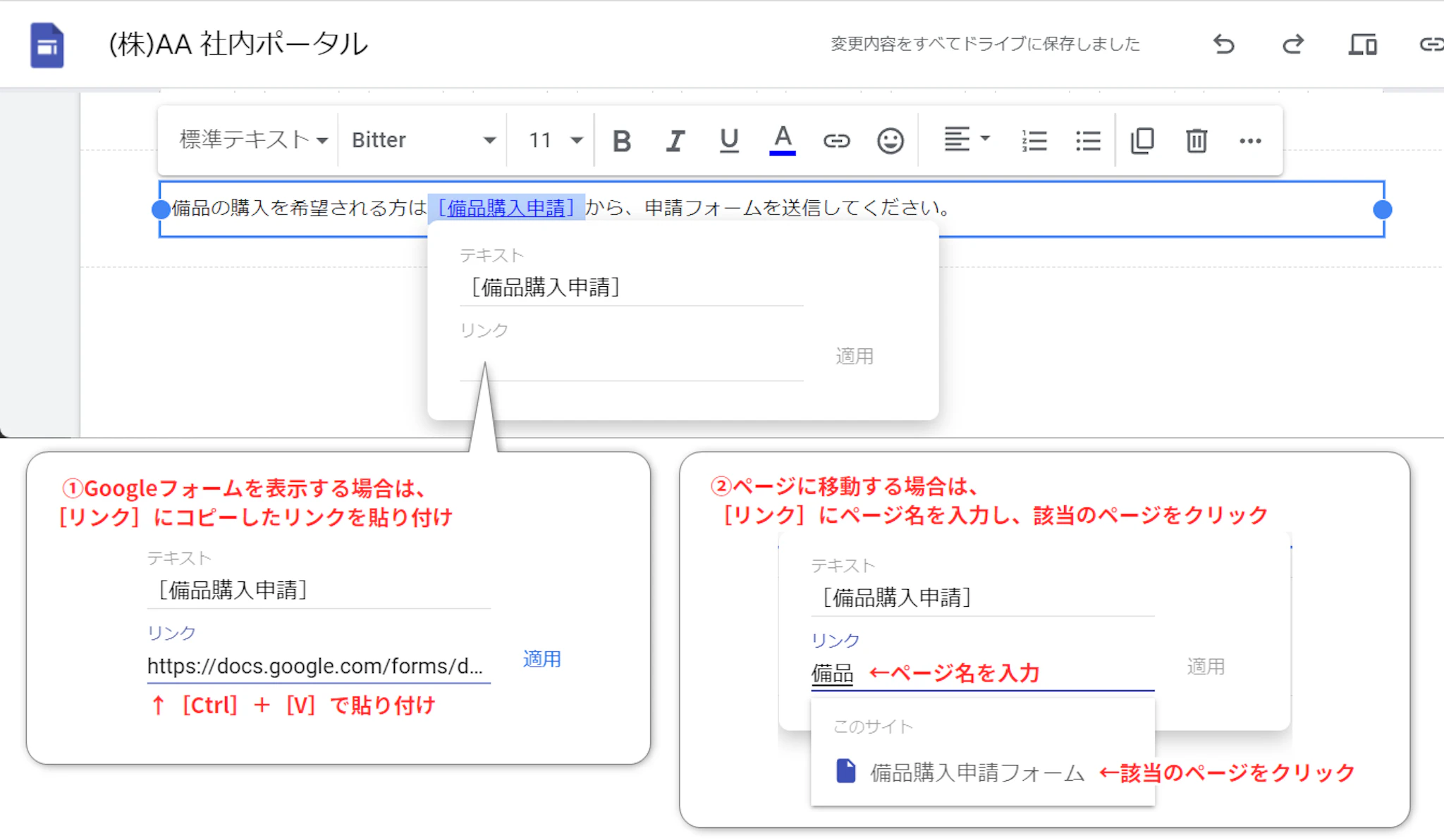
Task: Expand the text alignment dropdown
Action: click(967, 140)
